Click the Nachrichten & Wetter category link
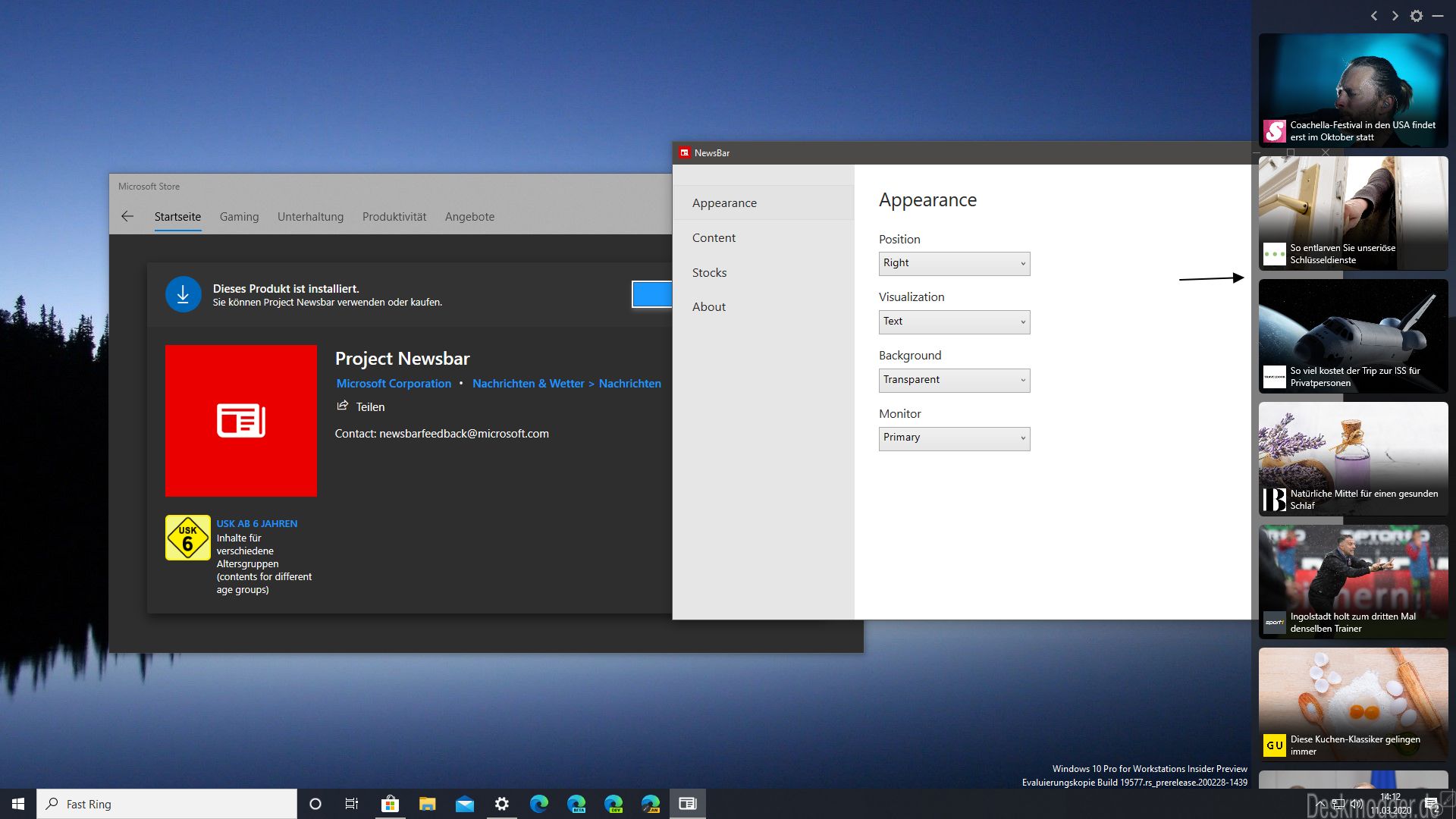This screenshot has height=819, width=1456. click(x=529, y=384)
